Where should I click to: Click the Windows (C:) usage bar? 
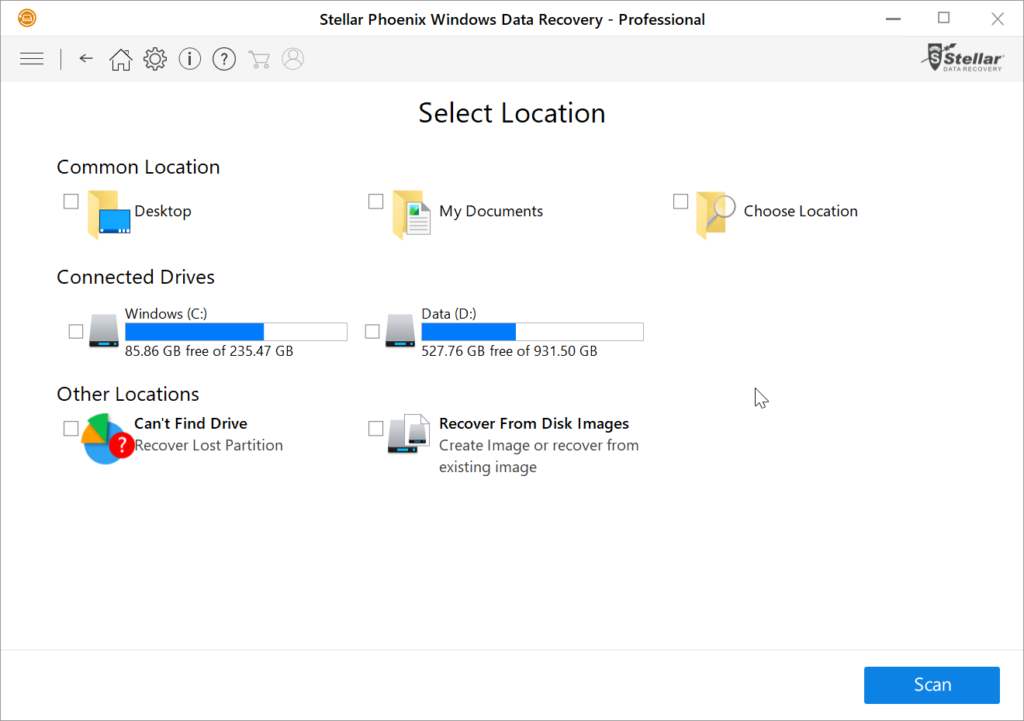pyautogui.click(x=236, y=332)
